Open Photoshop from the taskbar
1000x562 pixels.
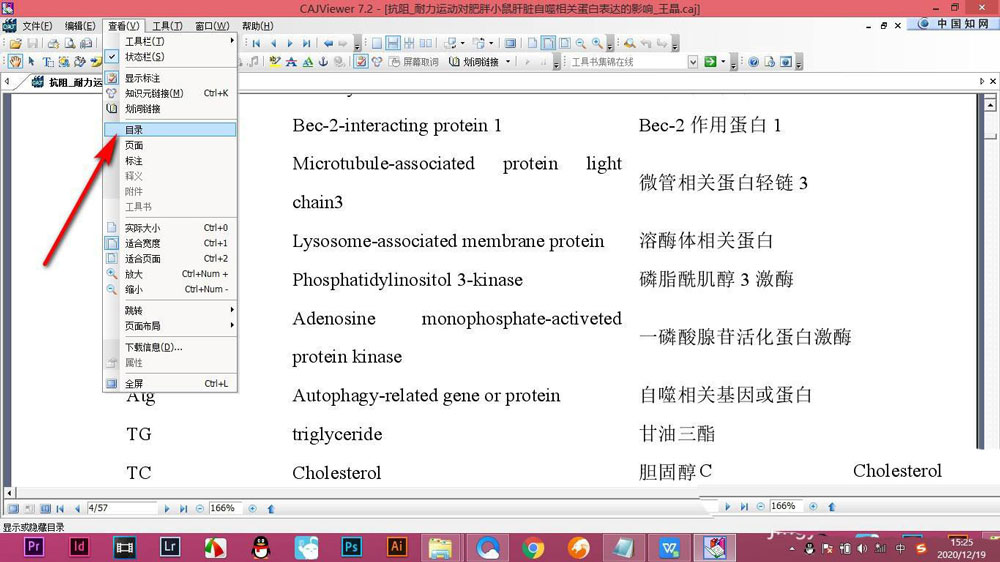pos(351,547)
